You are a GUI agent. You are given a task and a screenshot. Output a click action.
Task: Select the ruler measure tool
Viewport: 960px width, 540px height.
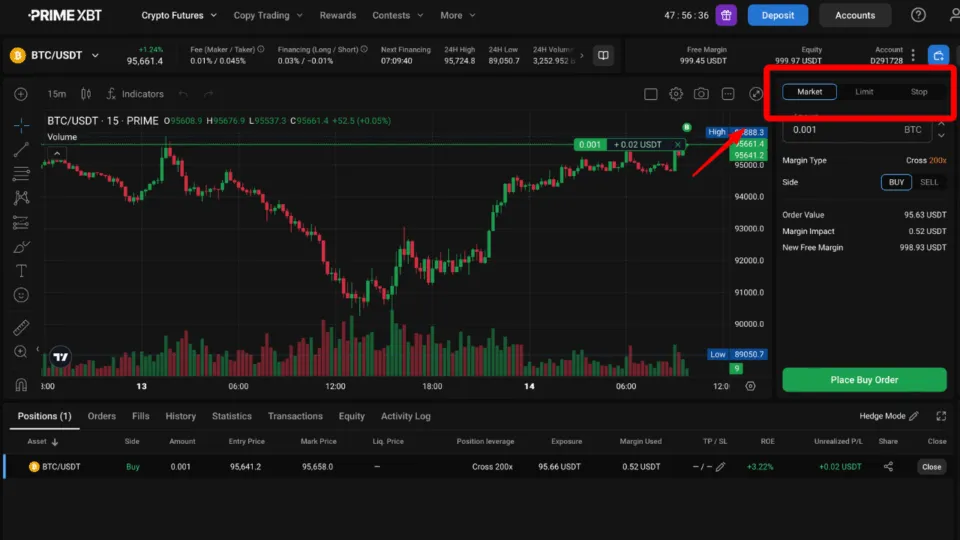(21, 327)
